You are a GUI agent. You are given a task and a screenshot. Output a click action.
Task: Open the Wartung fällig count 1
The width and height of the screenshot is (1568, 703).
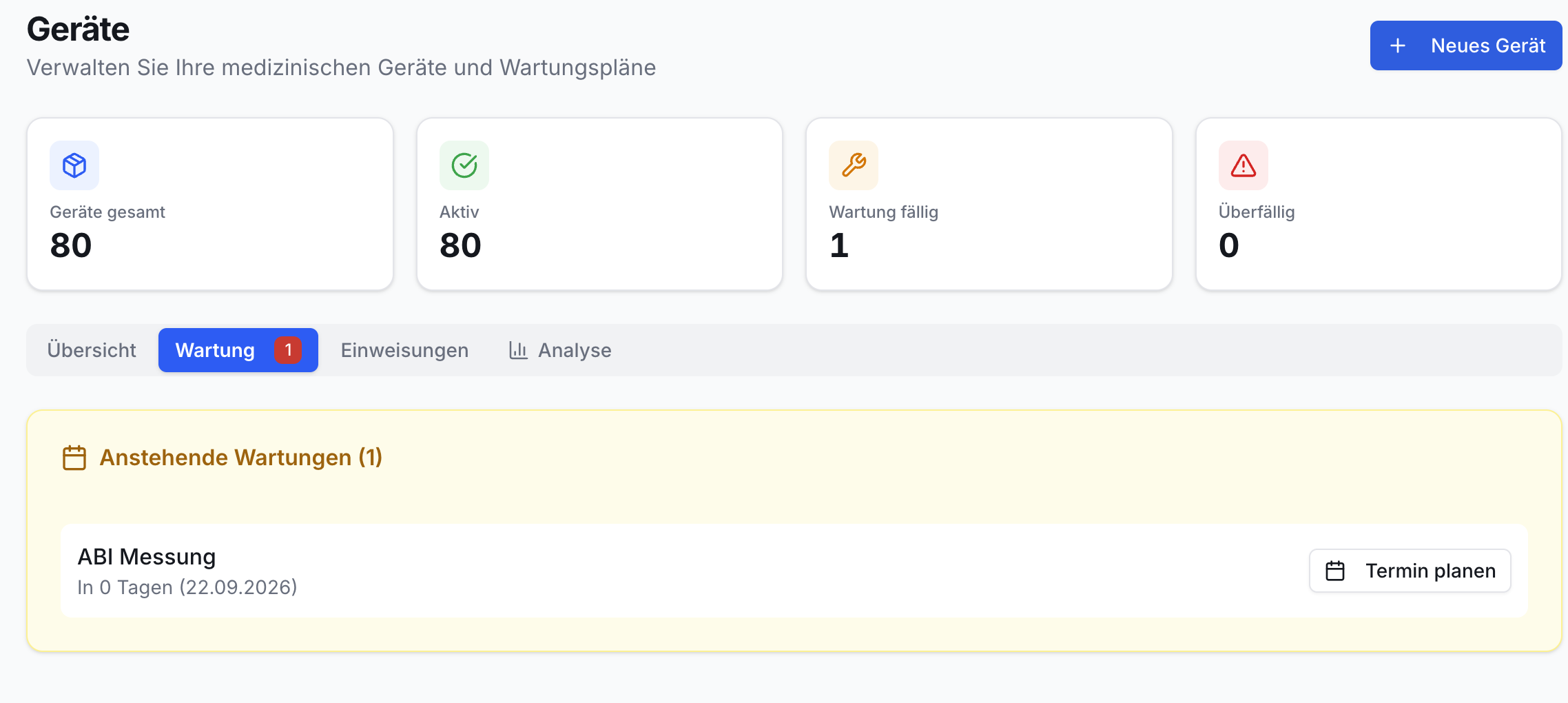(839, 245)
